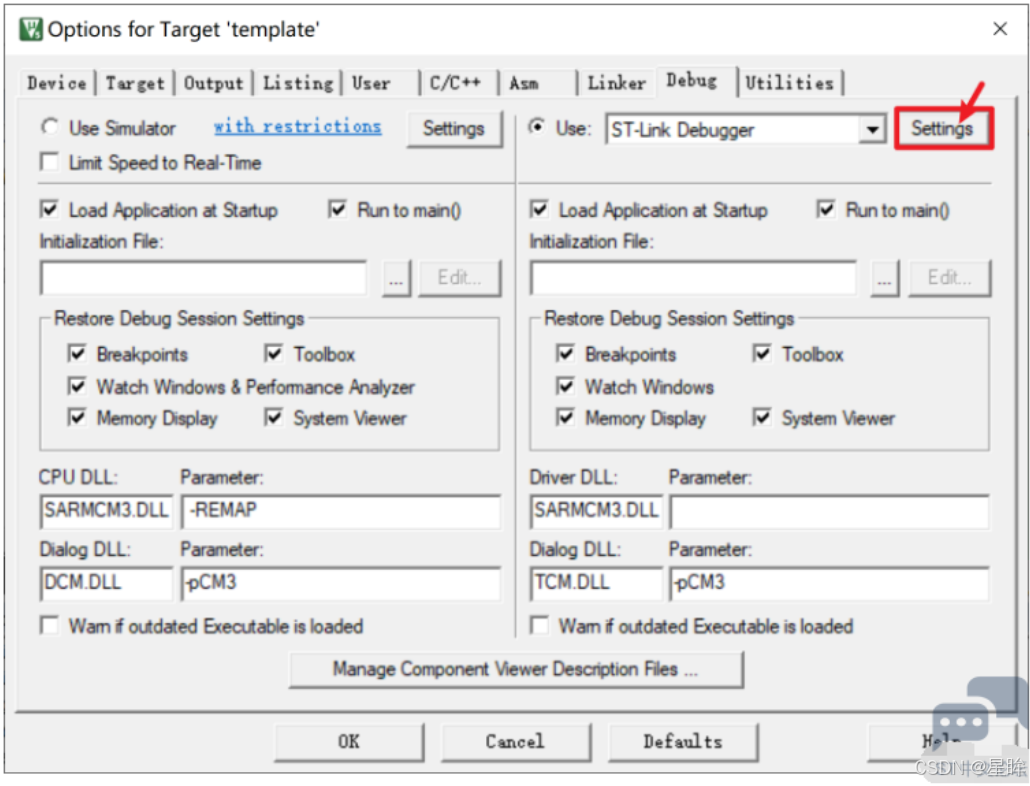Switch to the Device tab

[56, 83]
